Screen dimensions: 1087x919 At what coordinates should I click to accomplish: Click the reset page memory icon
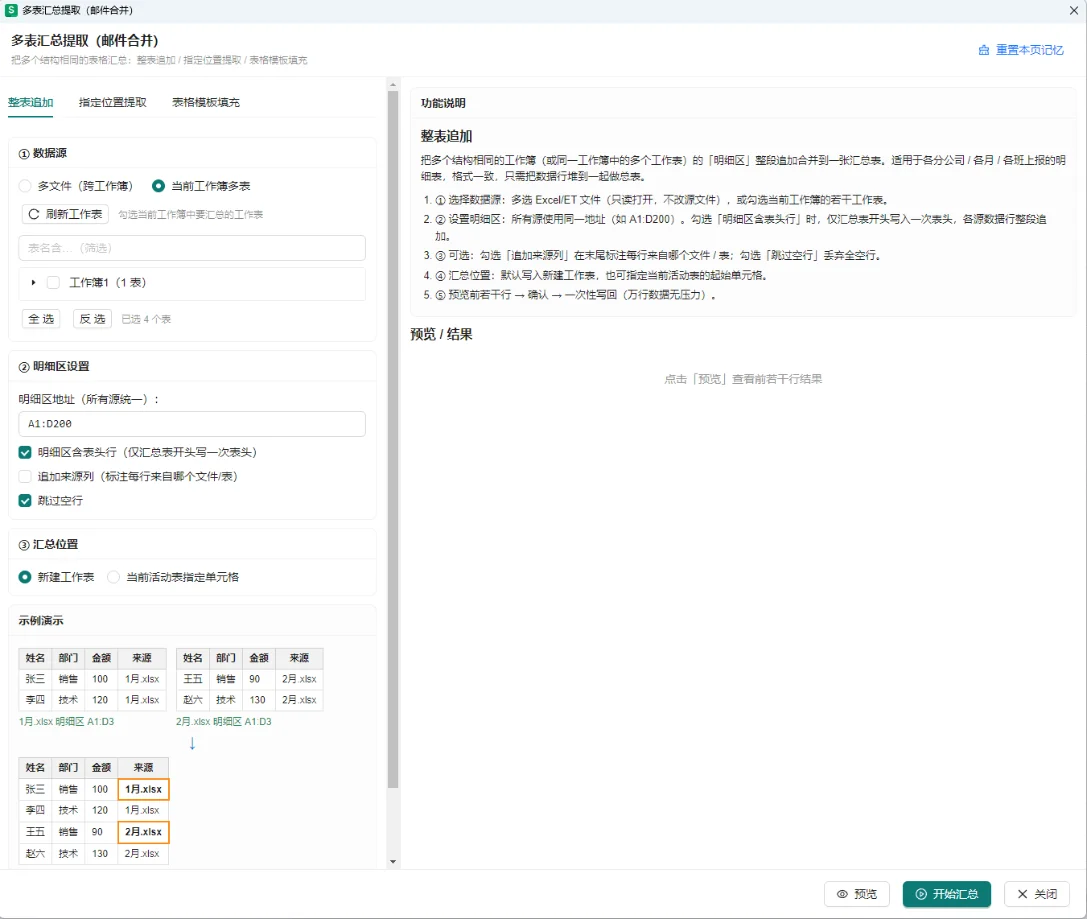click(984, 50)
